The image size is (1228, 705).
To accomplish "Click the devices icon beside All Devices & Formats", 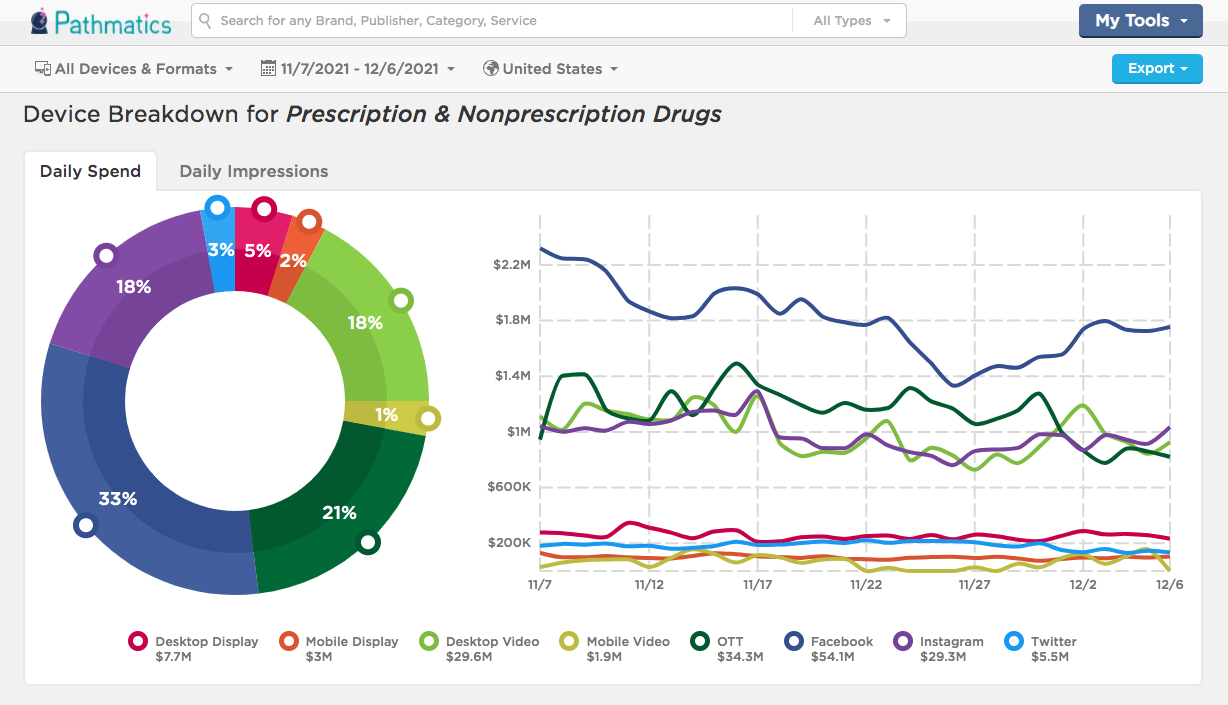I will point(42,68).
